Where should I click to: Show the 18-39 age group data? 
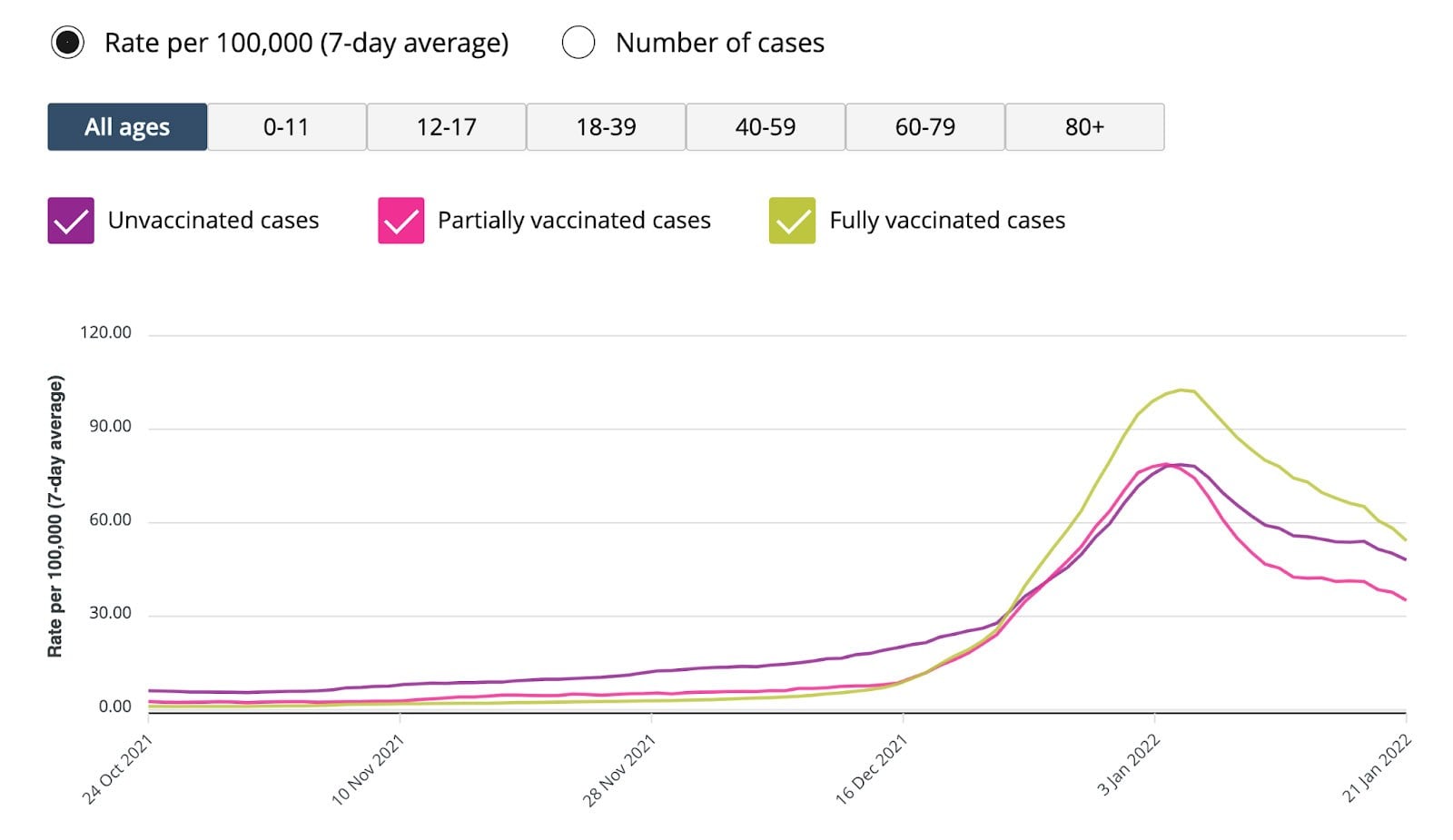[x=606, y=127]
